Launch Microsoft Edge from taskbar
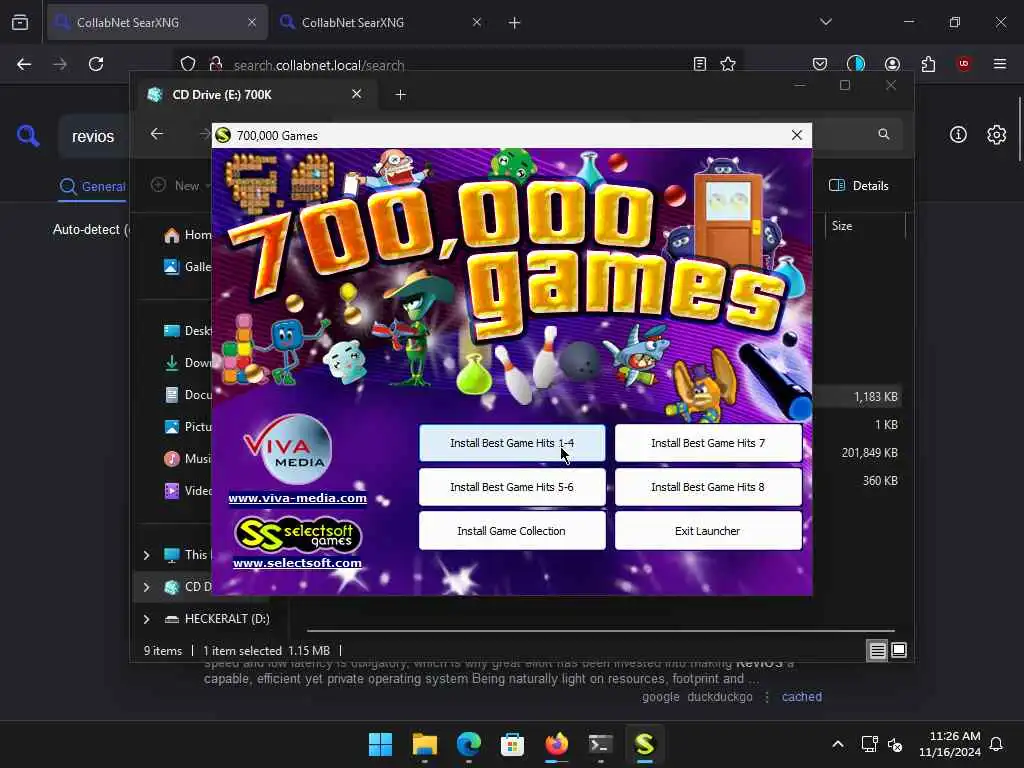 click(x=469, y=744)
